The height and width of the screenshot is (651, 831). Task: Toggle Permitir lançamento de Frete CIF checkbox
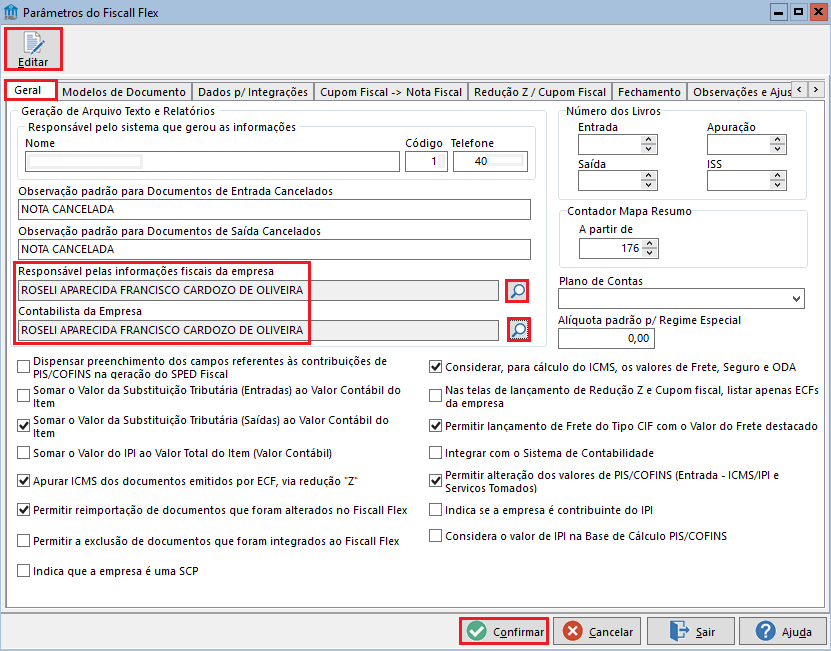point(435,426)
